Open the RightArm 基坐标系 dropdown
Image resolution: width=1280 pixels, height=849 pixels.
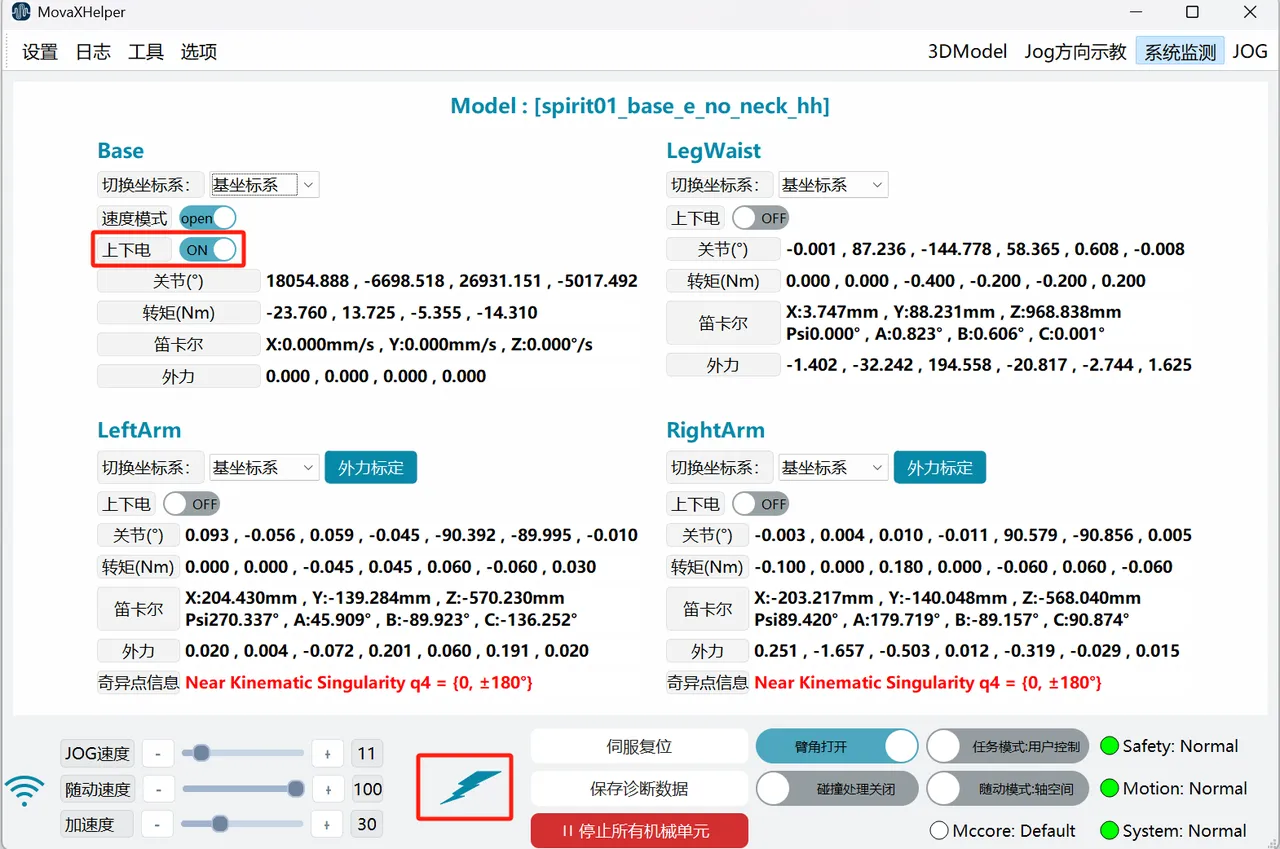pyautogui.click(x=833, y=468)
